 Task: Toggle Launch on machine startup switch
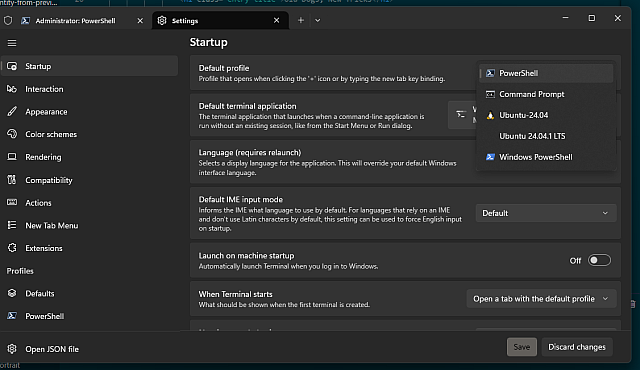(x=599, y=260)
